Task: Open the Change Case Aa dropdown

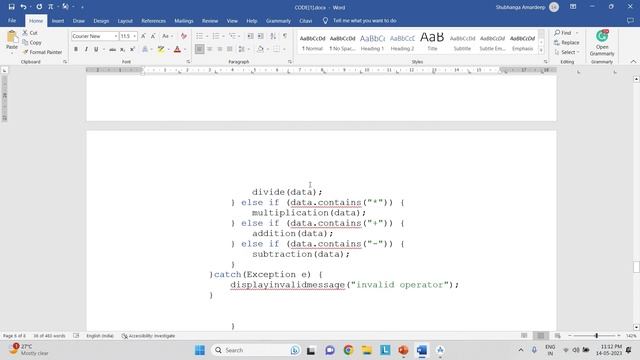Action: (x=171, y=36)
